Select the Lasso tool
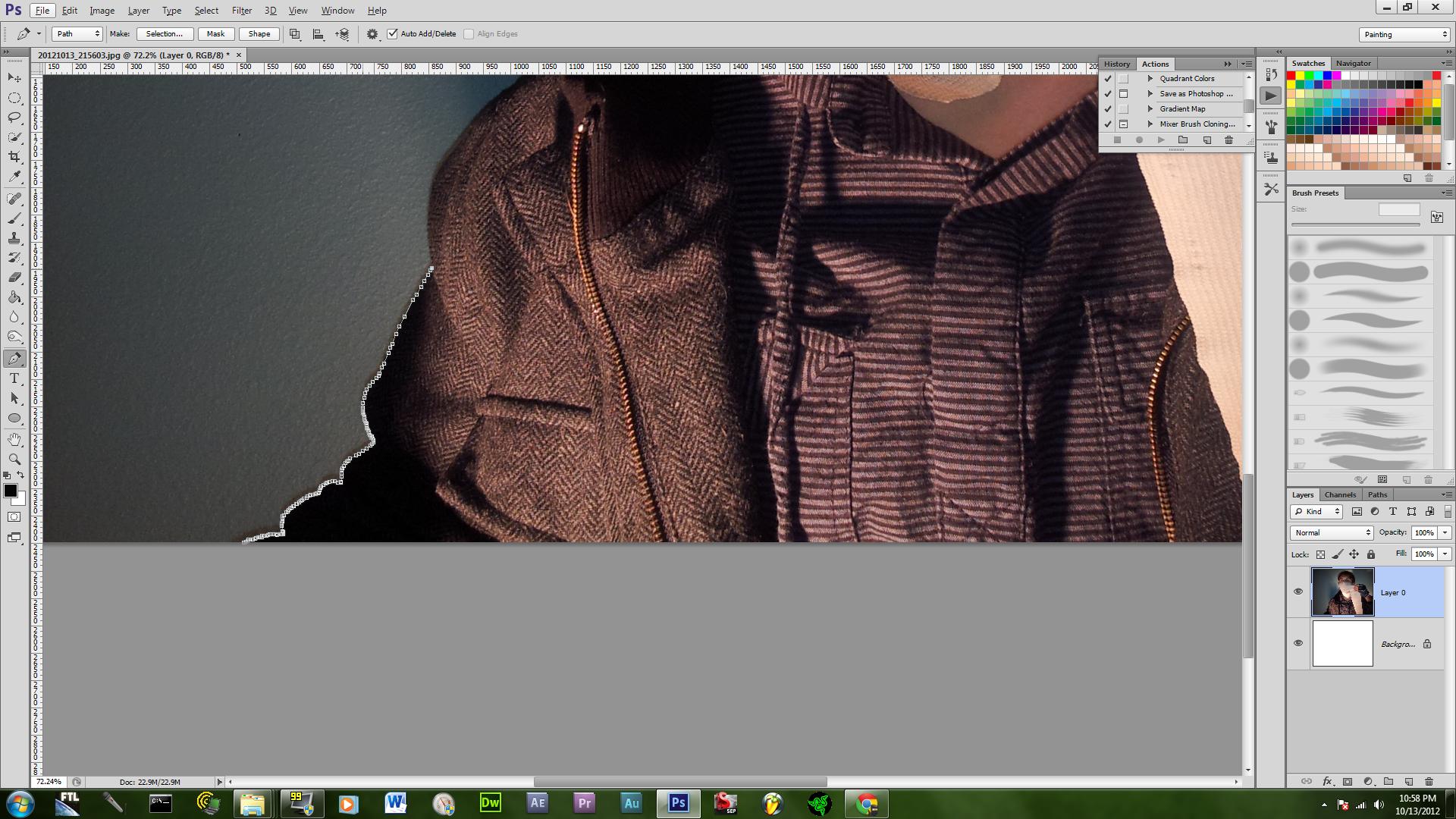Image resolution: width=1456 pixels, height=819 pixels. [x=14, y=118]
